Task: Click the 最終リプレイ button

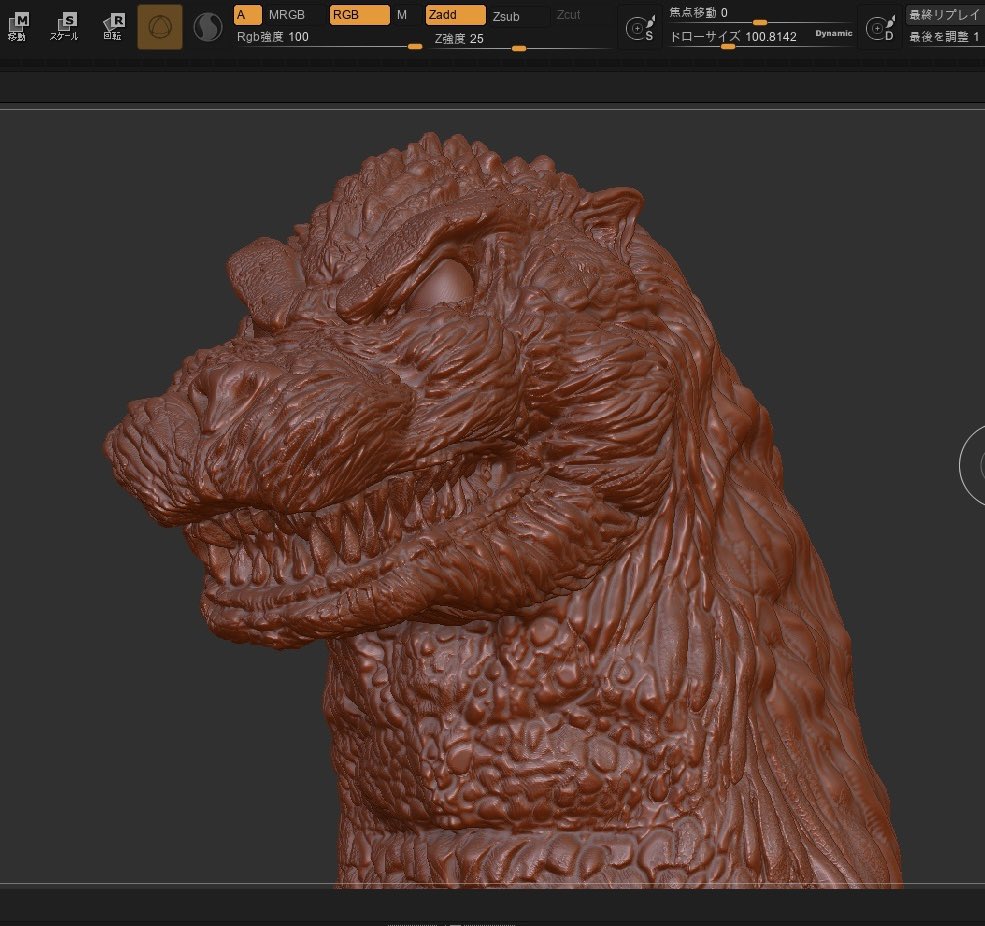Action: pyautogui.click(x=944, y=14)
